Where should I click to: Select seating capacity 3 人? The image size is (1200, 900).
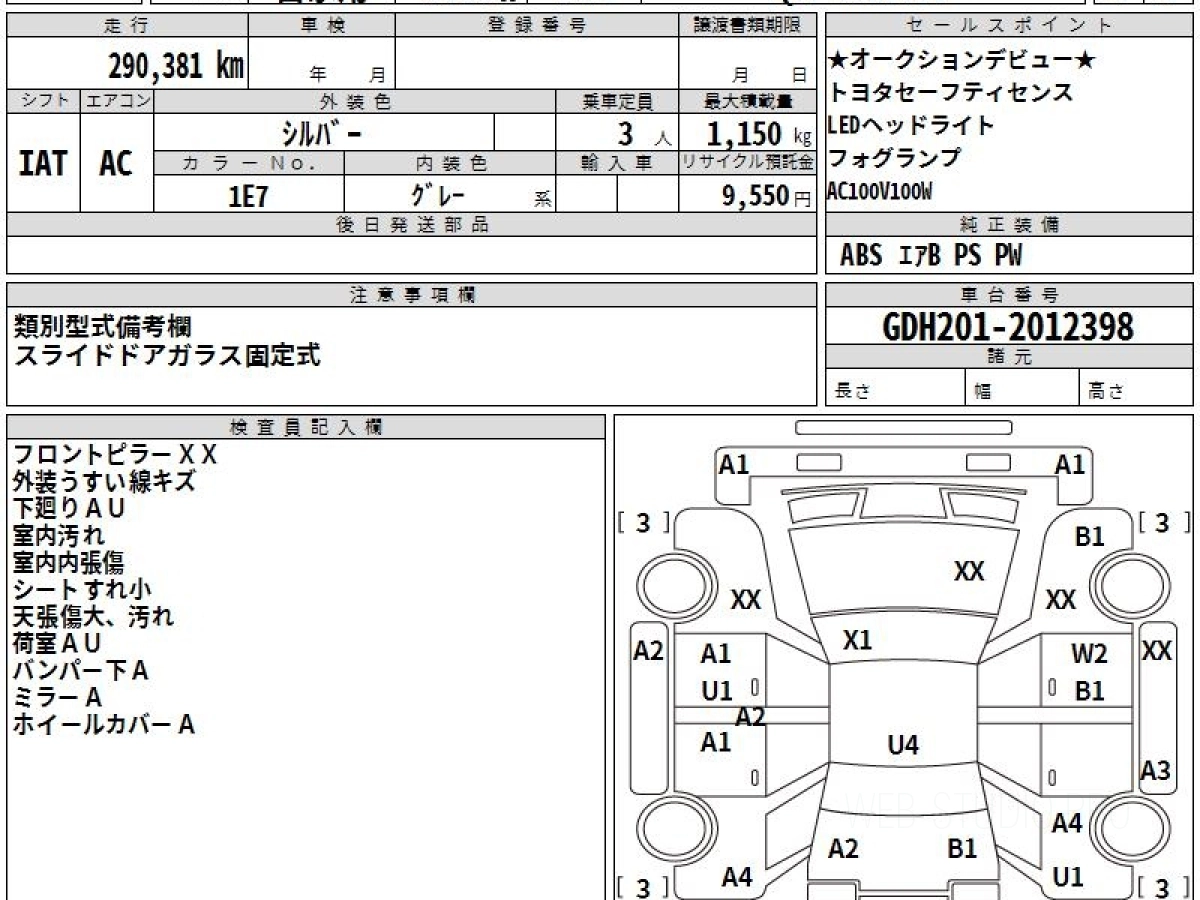[643, 134]
